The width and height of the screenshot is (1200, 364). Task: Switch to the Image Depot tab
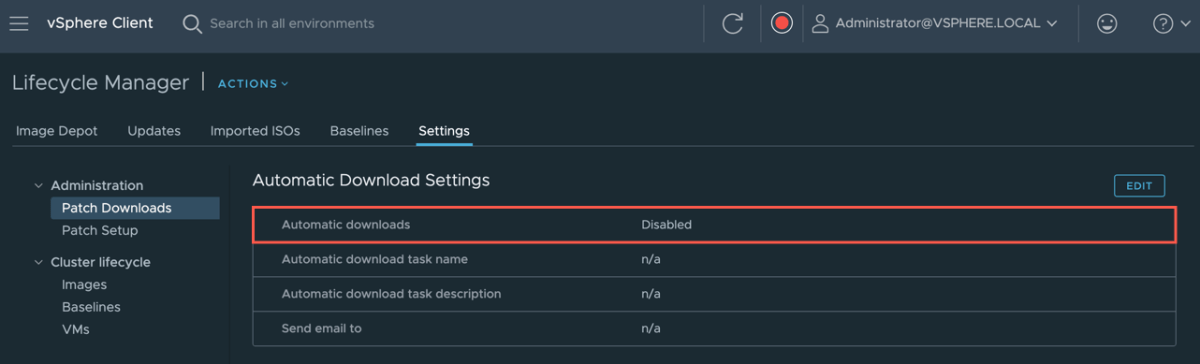tap(56, 131)
